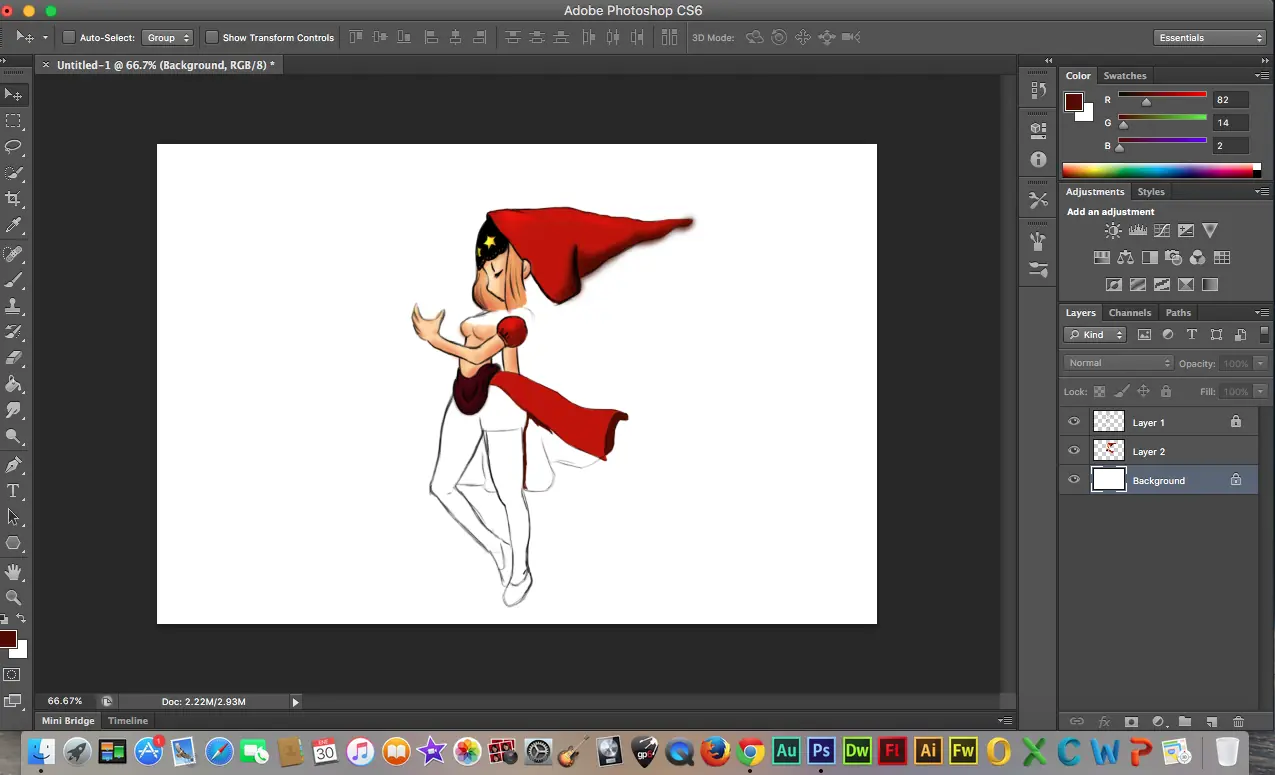The width and height of the screenshot is (1275, 775).
Task: Open the Color panel options menu
Action: [1262, 76]
